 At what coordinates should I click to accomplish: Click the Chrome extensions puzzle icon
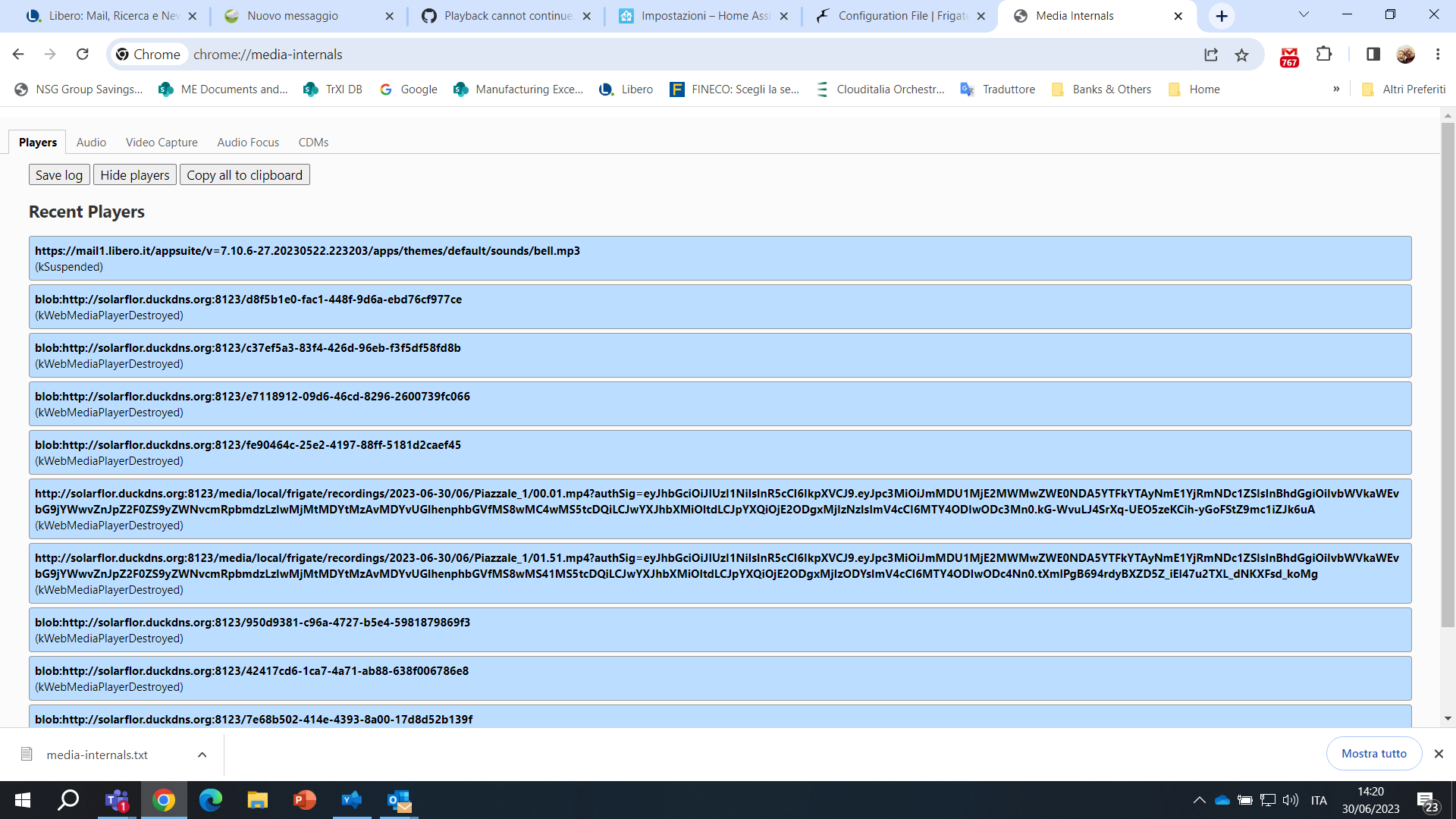(1325, 54)
